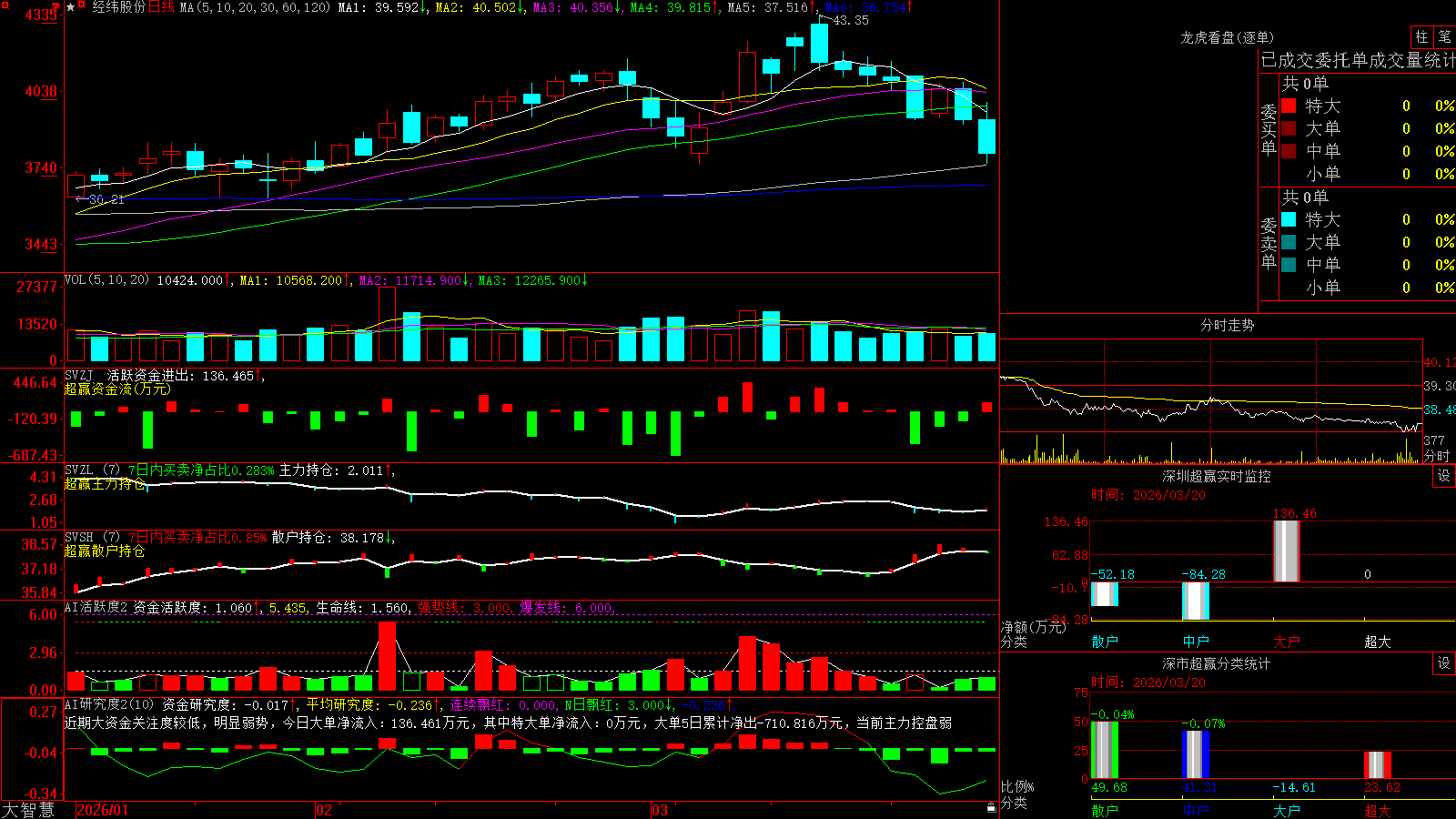Click the lock icon at bottom of chart
Screen dimensions: 1456x819
click(991, 807)
